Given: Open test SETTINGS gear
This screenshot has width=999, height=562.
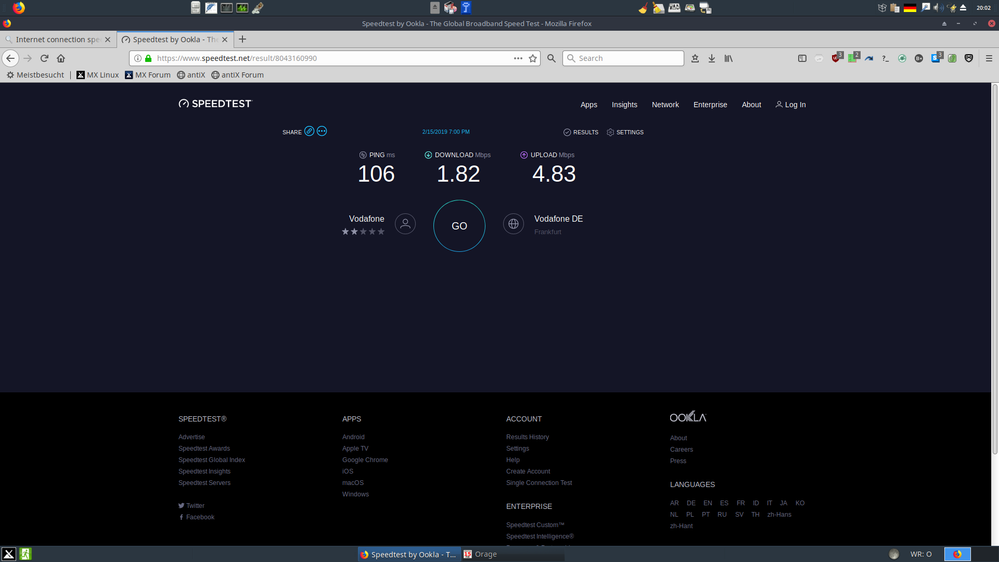Looking at the screenshot, I should [x=624, y=132].
